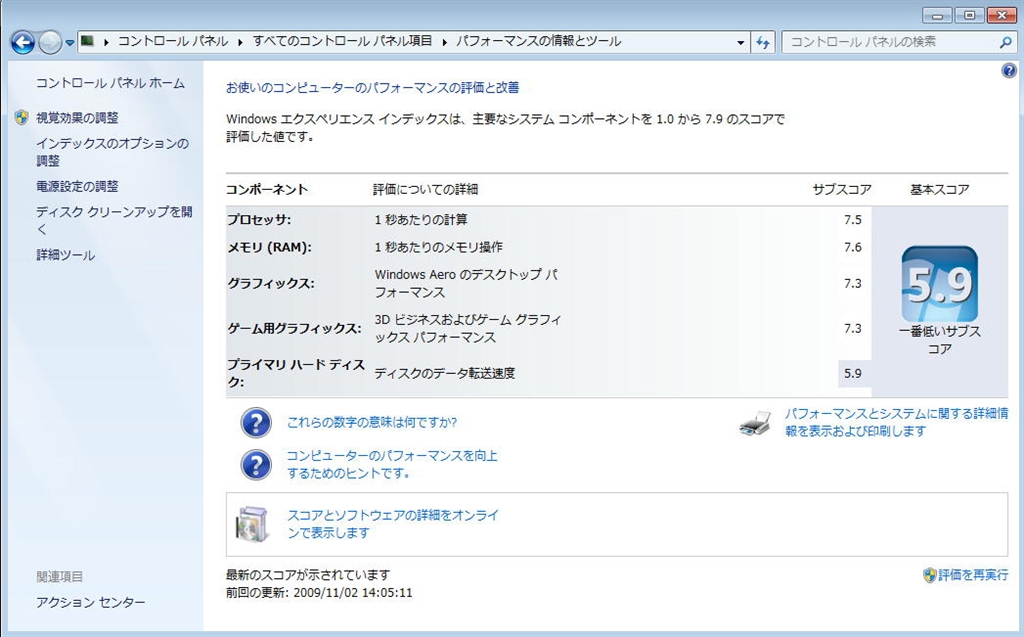1024x637 pixels.
Task: Click question icon beside これらの数字の意味は何ですか
Action: click(256, 423)
